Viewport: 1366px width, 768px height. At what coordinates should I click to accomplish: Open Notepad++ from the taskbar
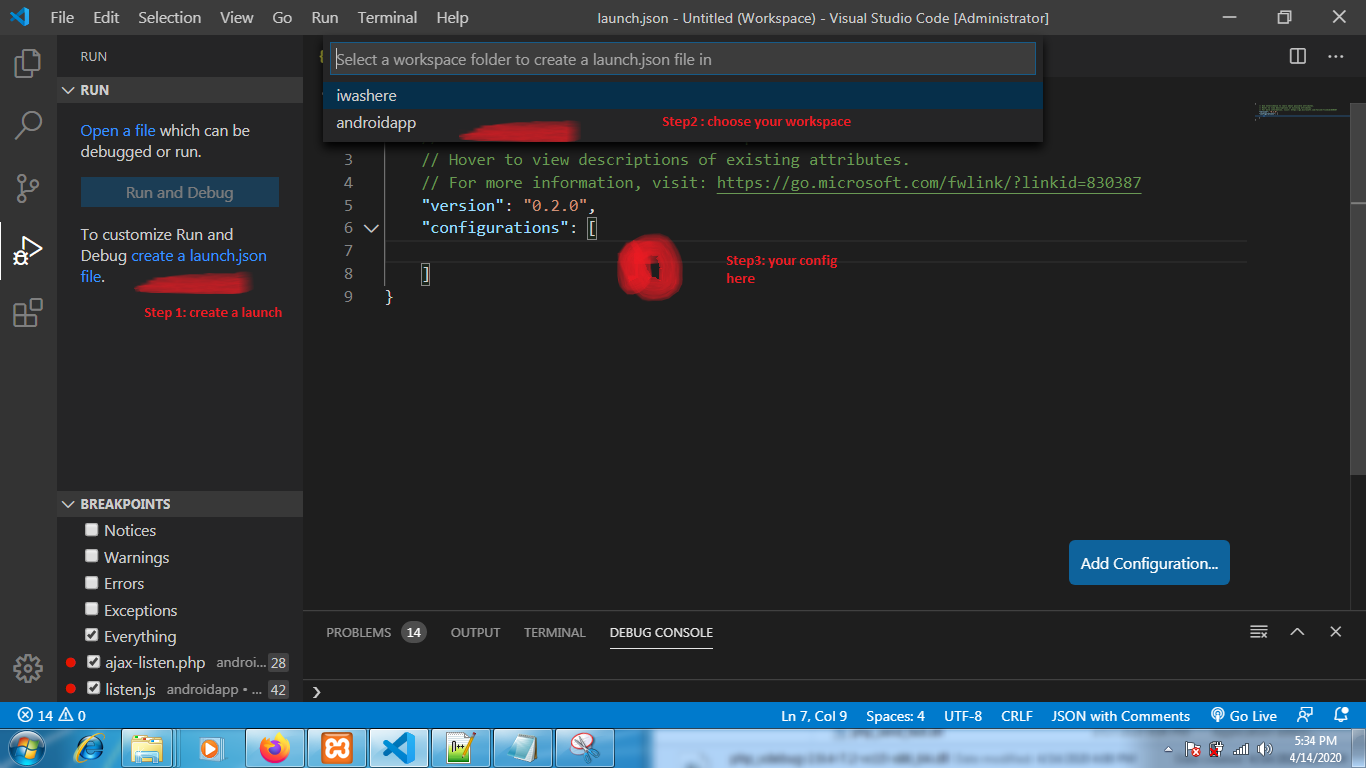pos(461,748)
